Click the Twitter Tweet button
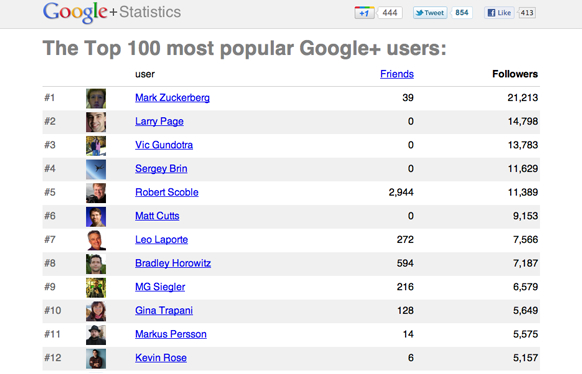582x374 pixels. pyautogui.click(x=430, y=13)
